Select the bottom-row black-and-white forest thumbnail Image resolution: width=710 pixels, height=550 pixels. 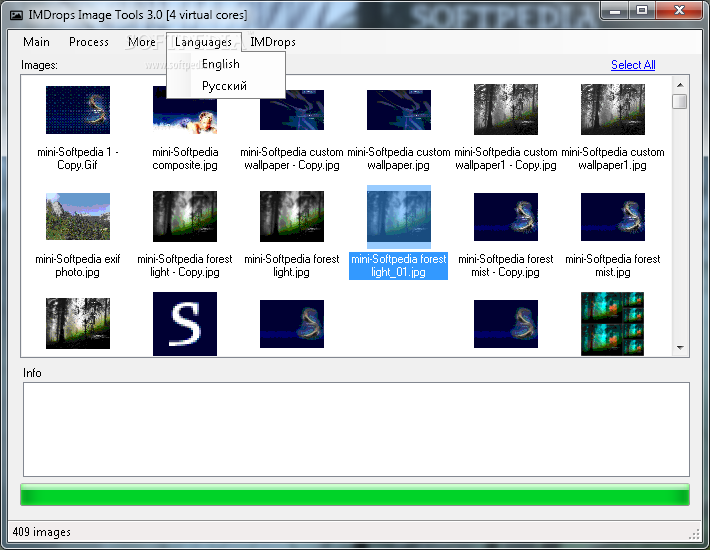click(78, 323)
